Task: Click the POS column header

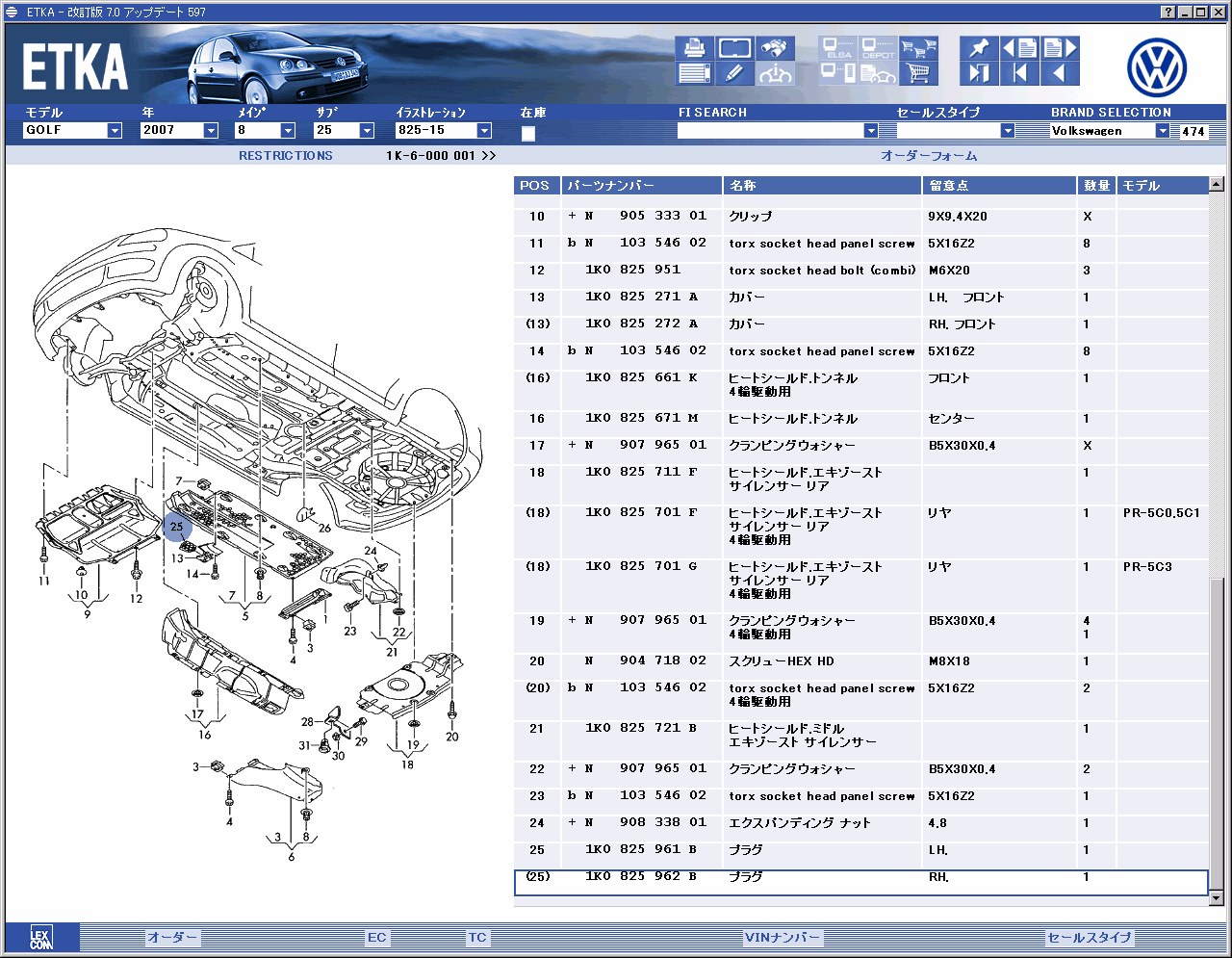Action: click(537, 186)
